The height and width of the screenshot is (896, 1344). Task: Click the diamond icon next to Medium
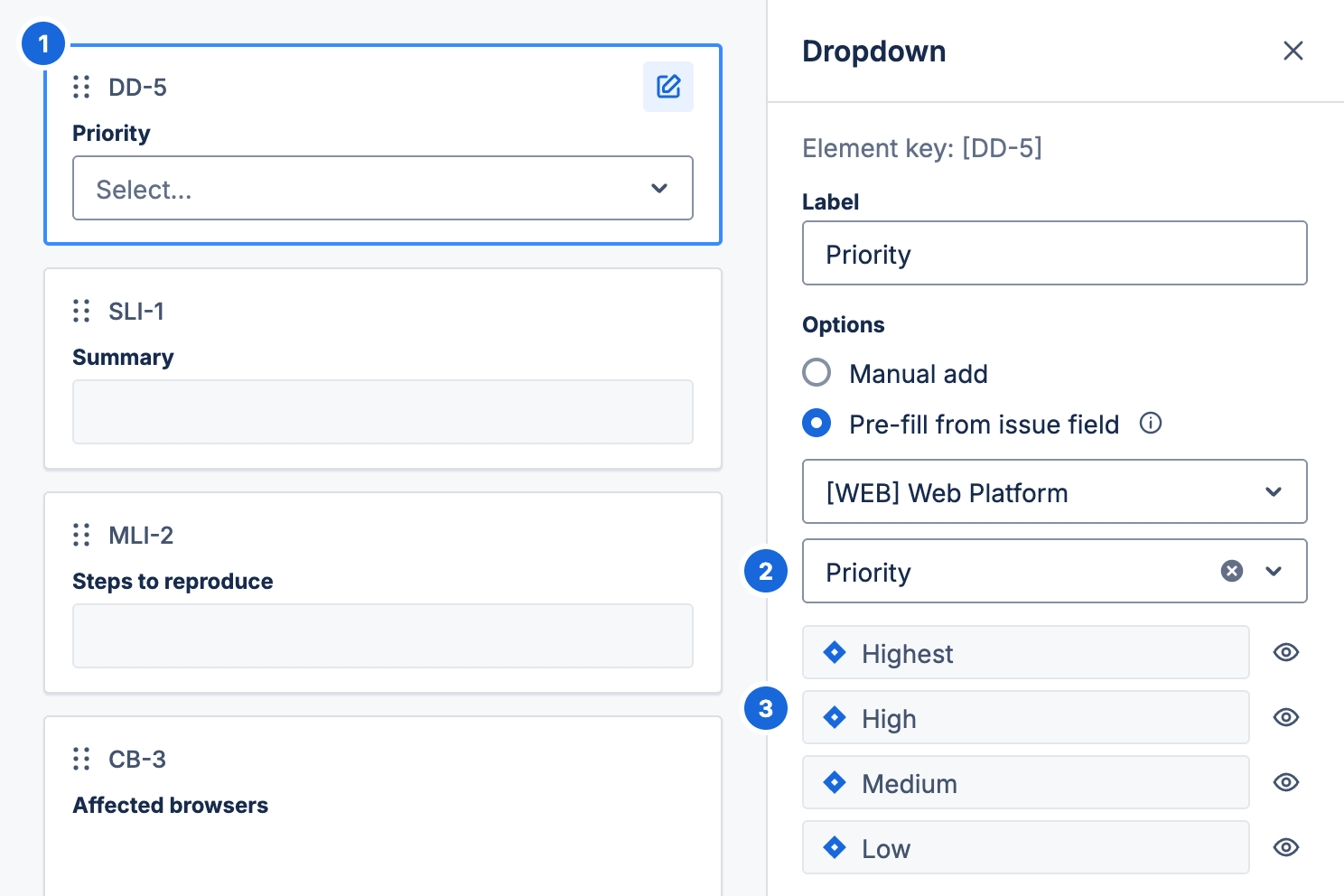coord(835,782)
